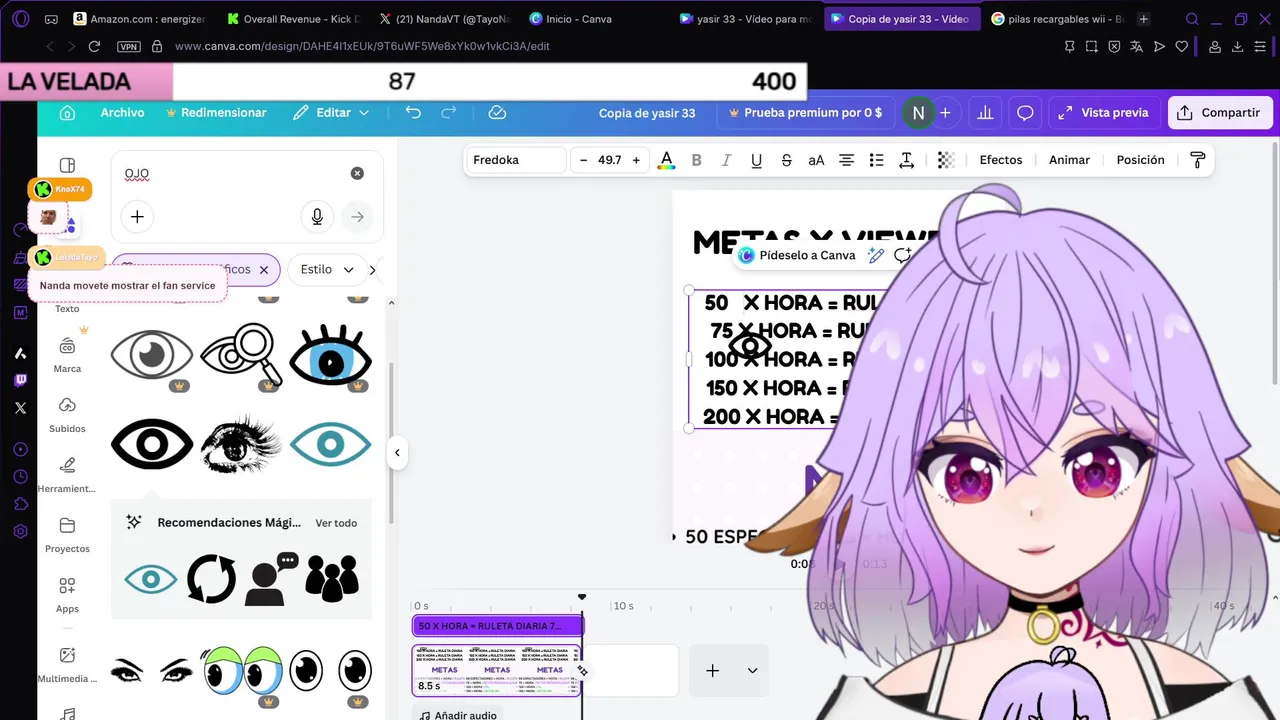Open letter and line spacing
The height and width of the screenshot is (720, 1280).
pyautogui.click(x=906, y=160)
